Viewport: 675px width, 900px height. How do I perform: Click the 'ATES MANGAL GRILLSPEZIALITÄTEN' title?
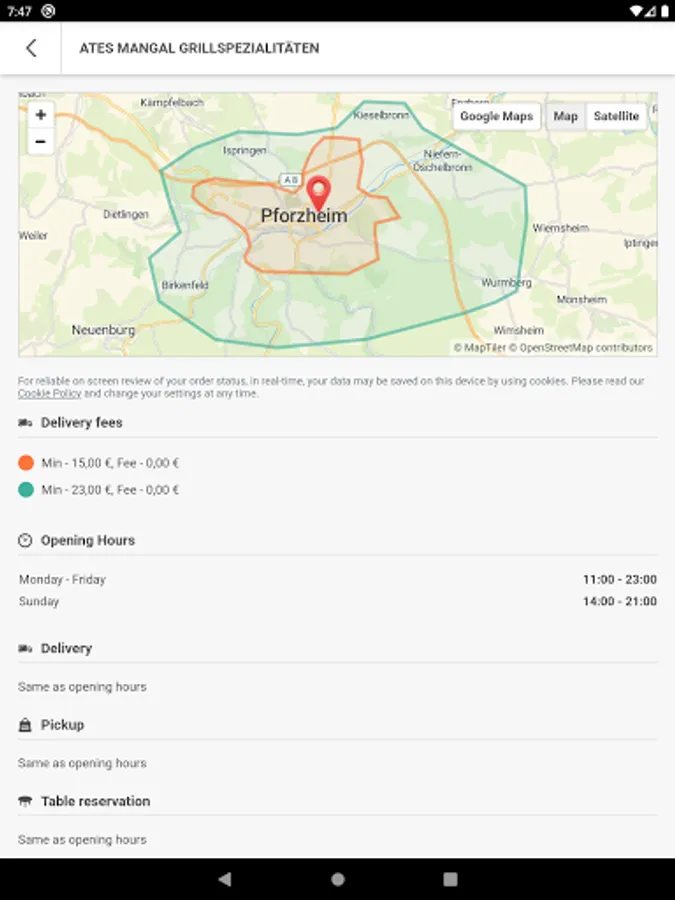[x=199, y=48]
